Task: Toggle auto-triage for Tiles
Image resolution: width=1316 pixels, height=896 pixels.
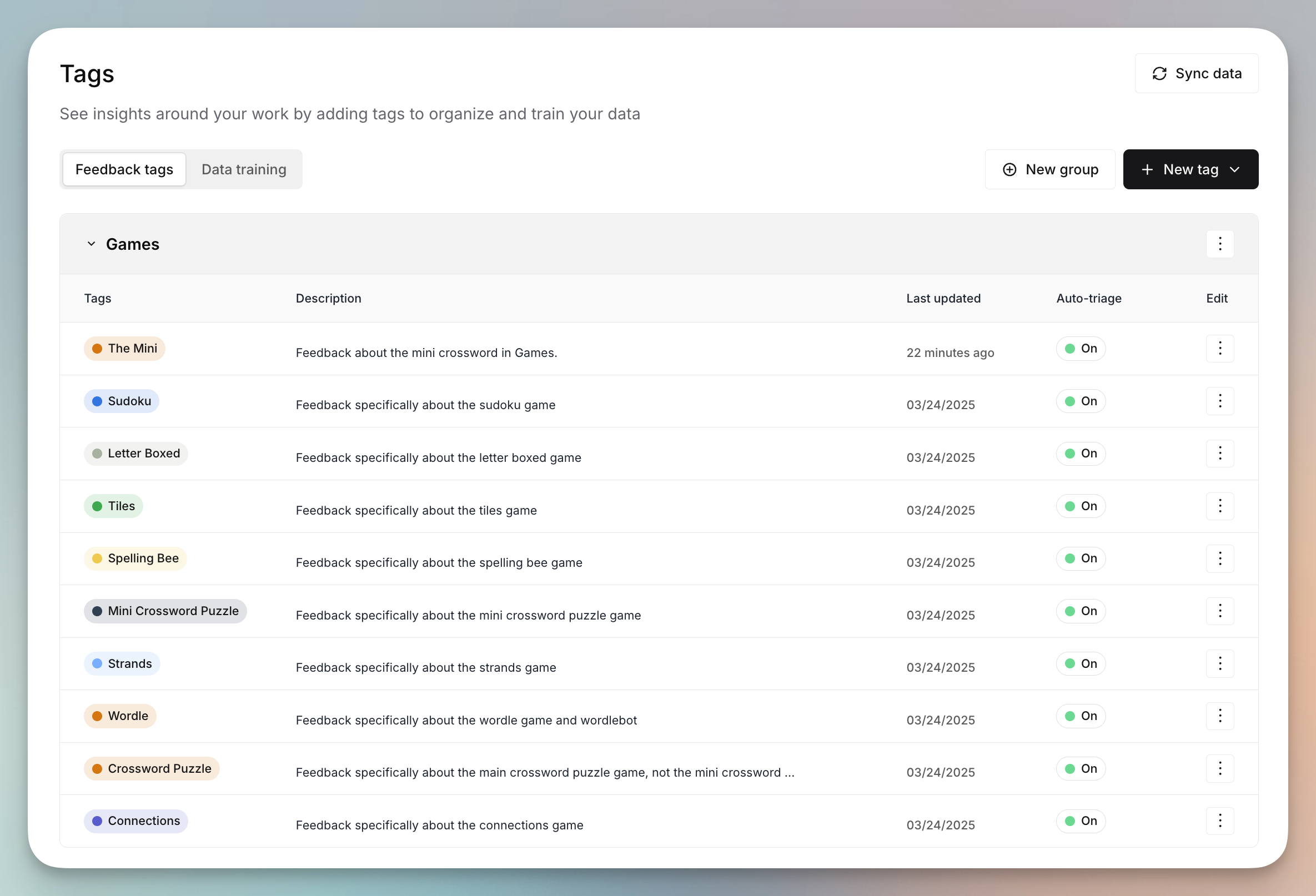Action: 1081,506
